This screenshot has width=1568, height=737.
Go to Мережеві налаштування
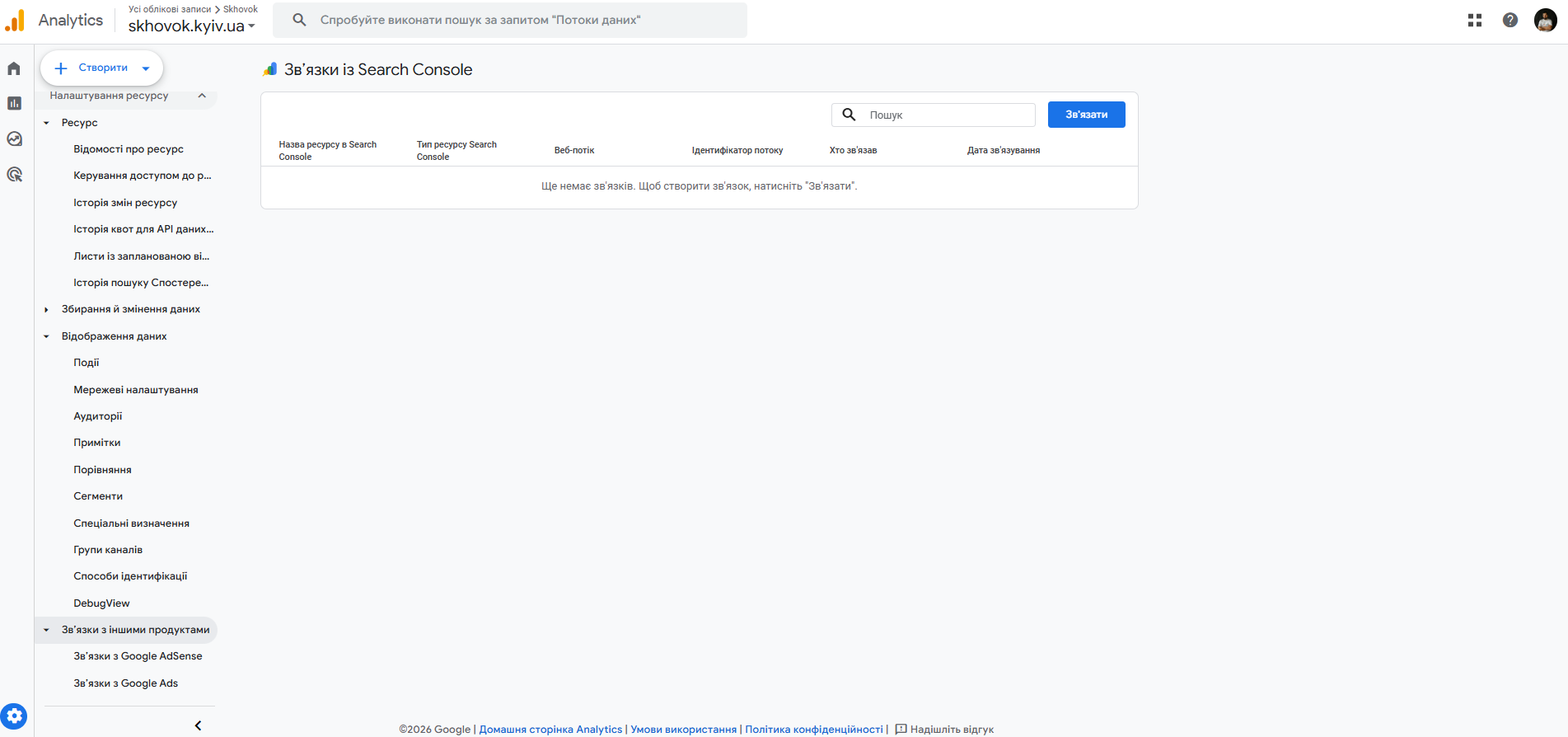tap(136, 390)
